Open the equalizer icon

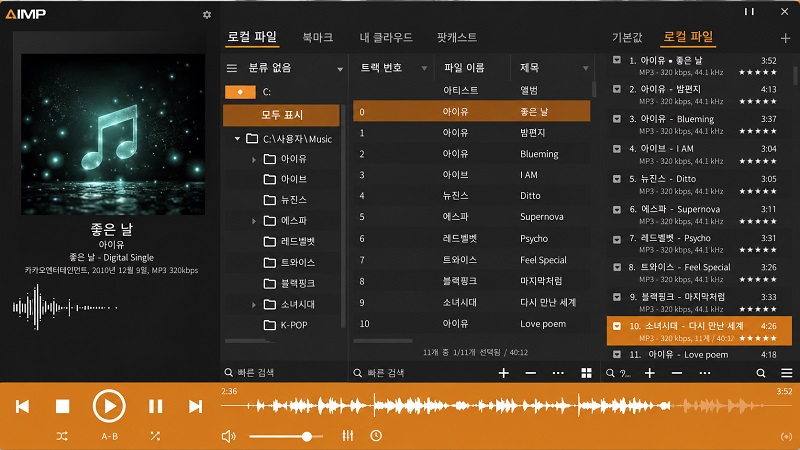347,436
